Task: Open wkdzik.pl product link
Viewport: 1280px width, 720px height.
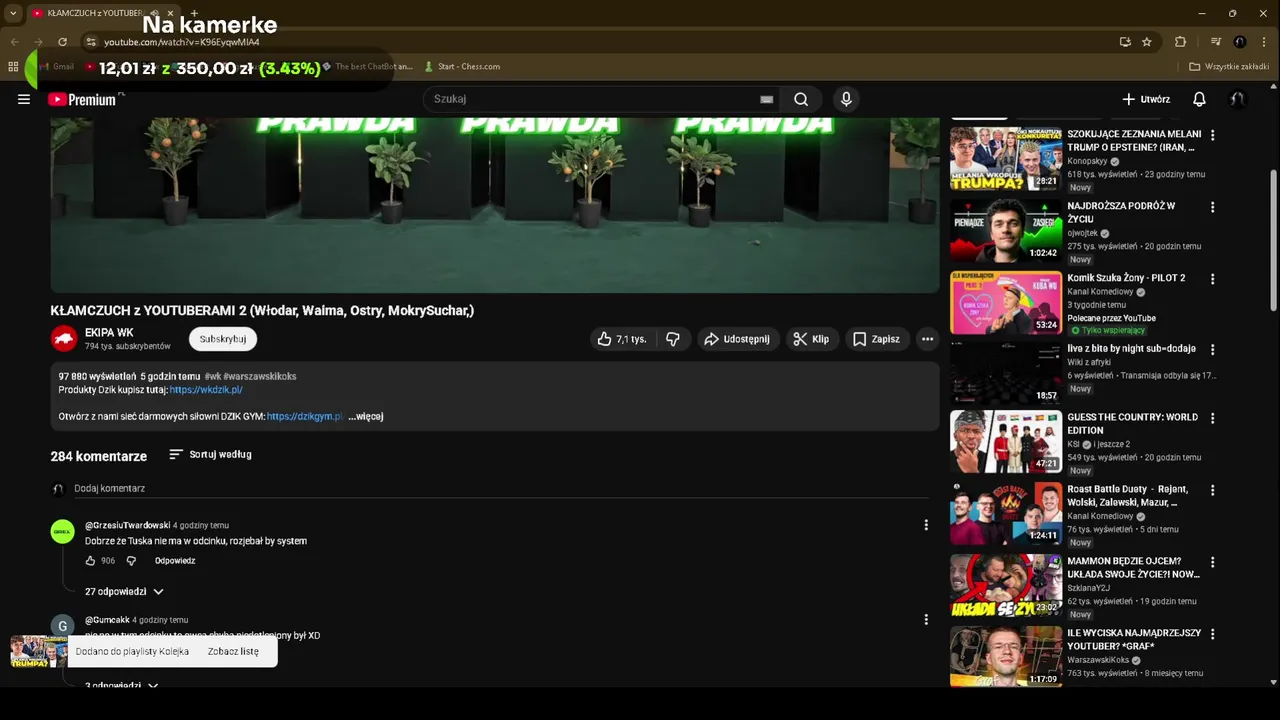Action: point(206,390)
